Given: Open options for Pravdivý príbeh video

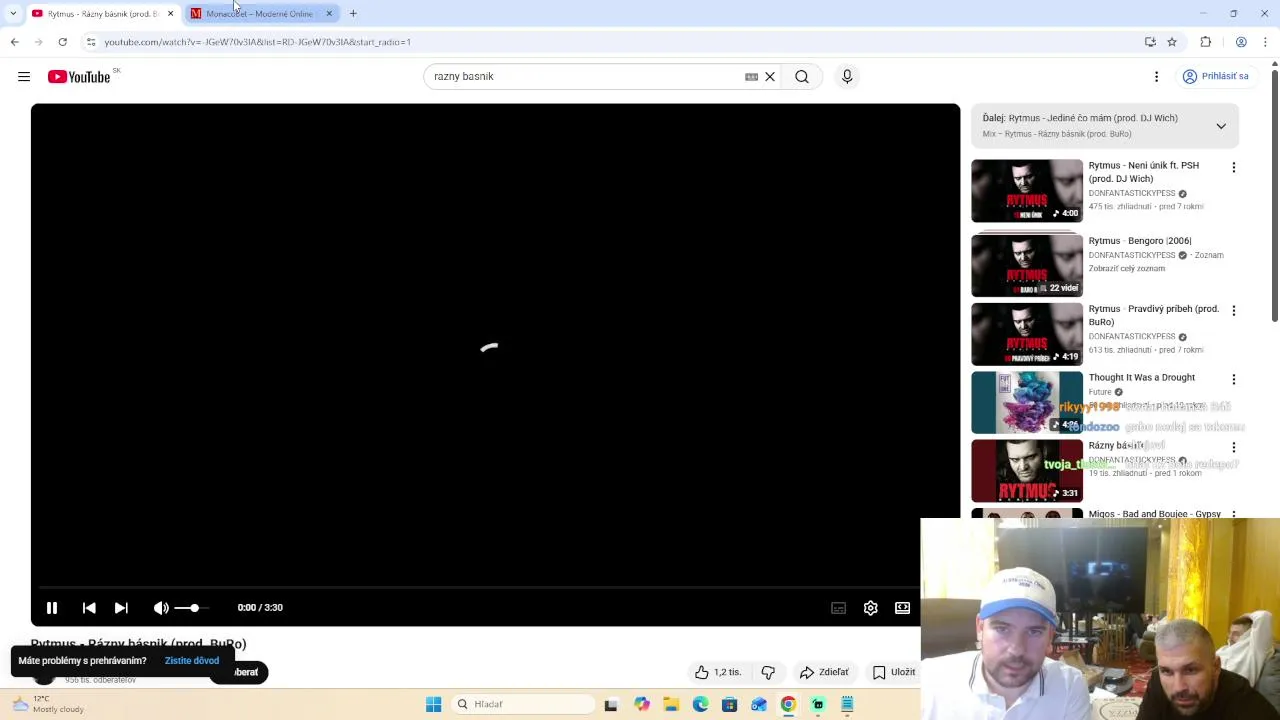Looking at the screenshot, I should pos(1233,311).
